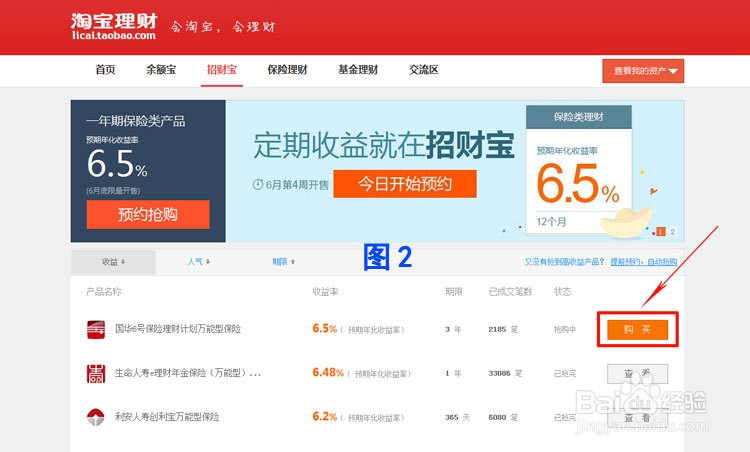This screenshot has width=750, height=452.
Task: Open 生命人寿e理财年金保险 product
Action: coord(188,373)
